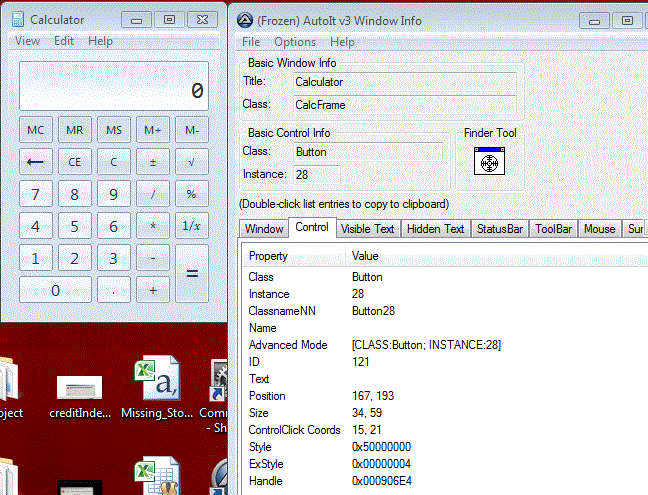
Task: Select the ControlClick Coords value 15, 21
Action: pyautogui.click(x=366, y=430)
